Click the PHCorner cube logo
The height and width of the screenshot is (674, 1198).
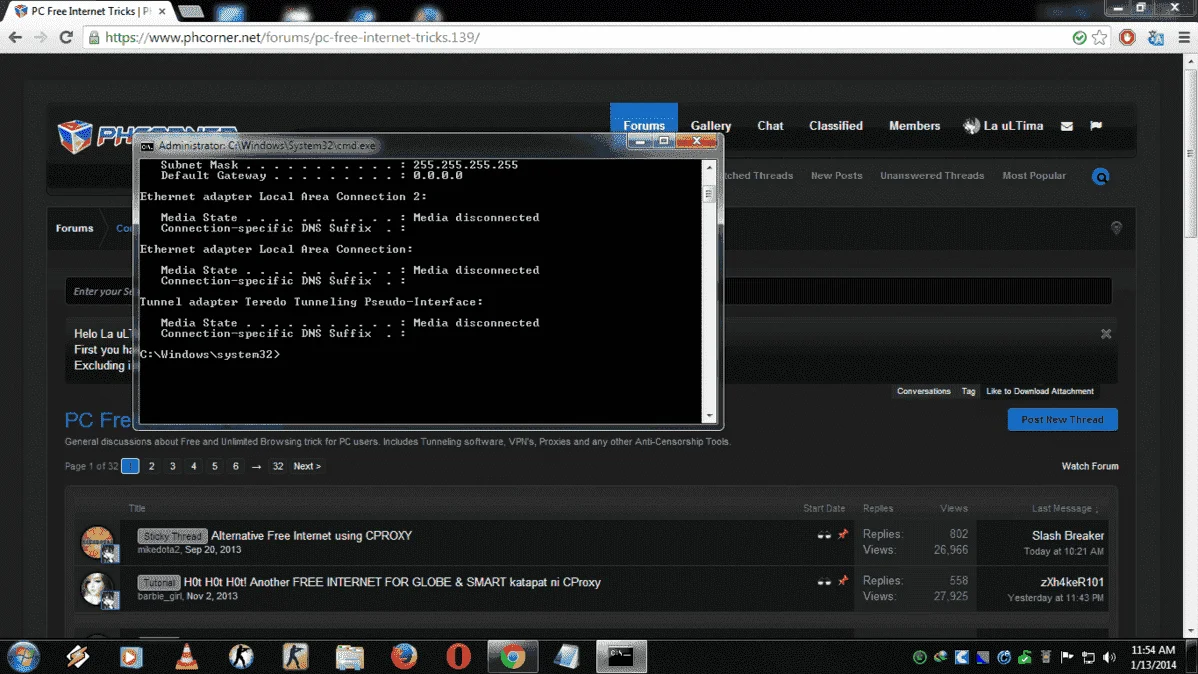pyautogui.click(x=75, y=136)
